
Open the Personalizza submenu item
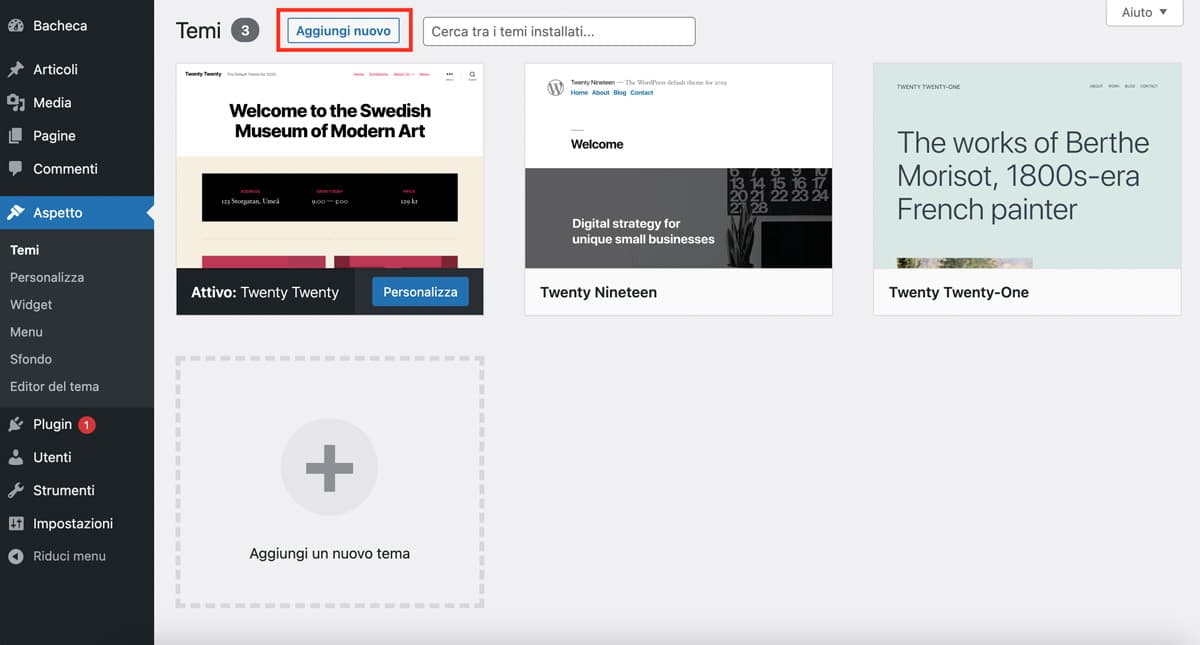[47, 278]
